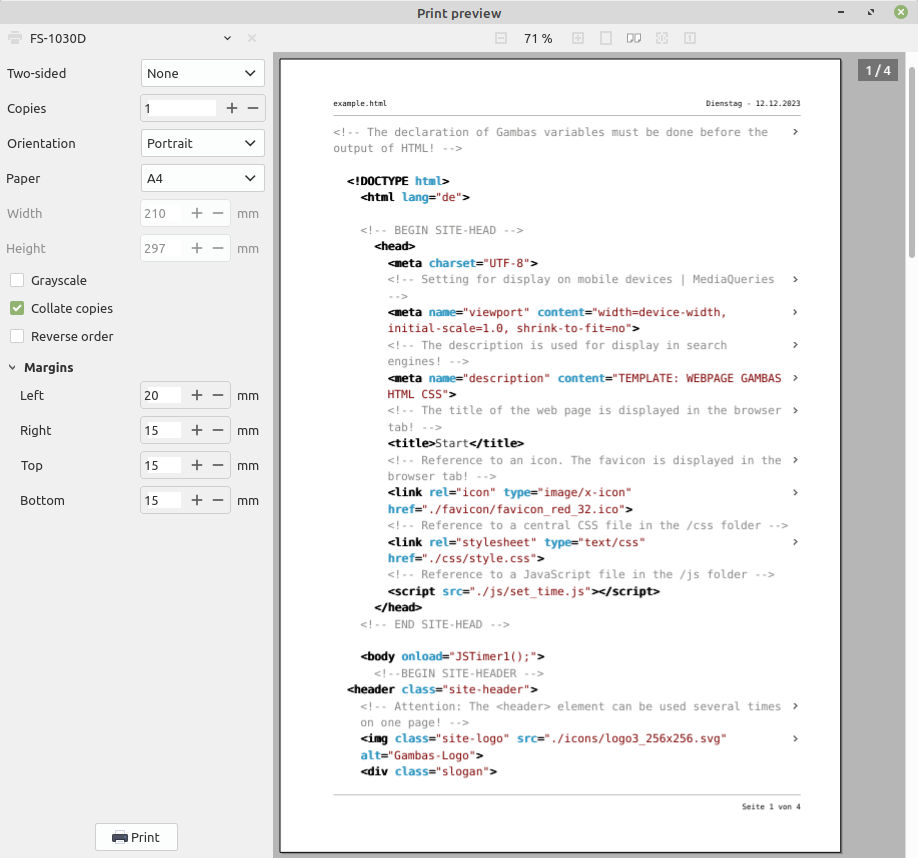
Task: Open the Orientation Portrait dropdown
Action: [x=203, y=143]
